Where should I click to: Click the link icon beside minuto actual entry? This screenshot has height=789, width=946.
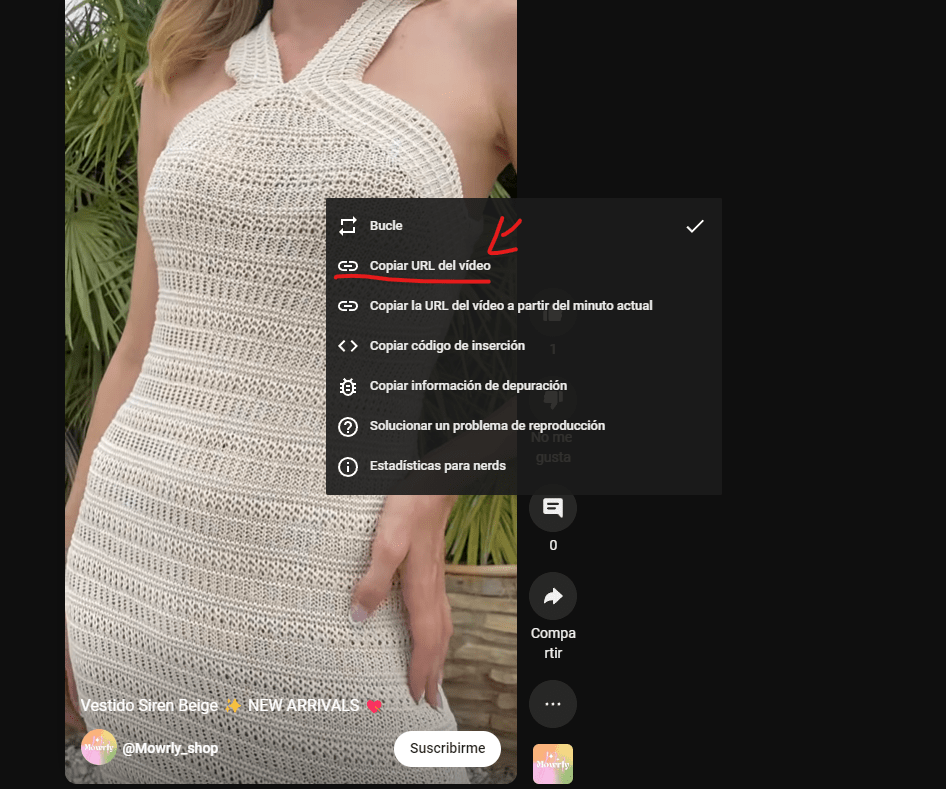[x=348, y=306]
